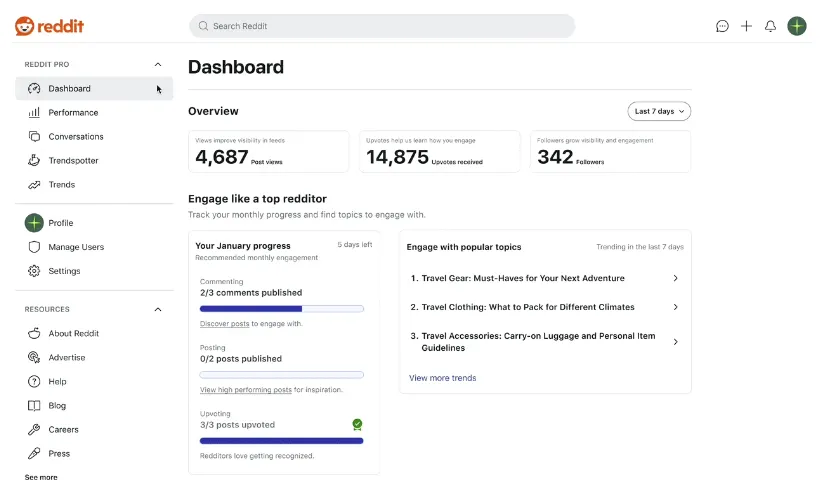Open the green user avatar menu
Screen dimensions: 821x501
tap(797, 26)
